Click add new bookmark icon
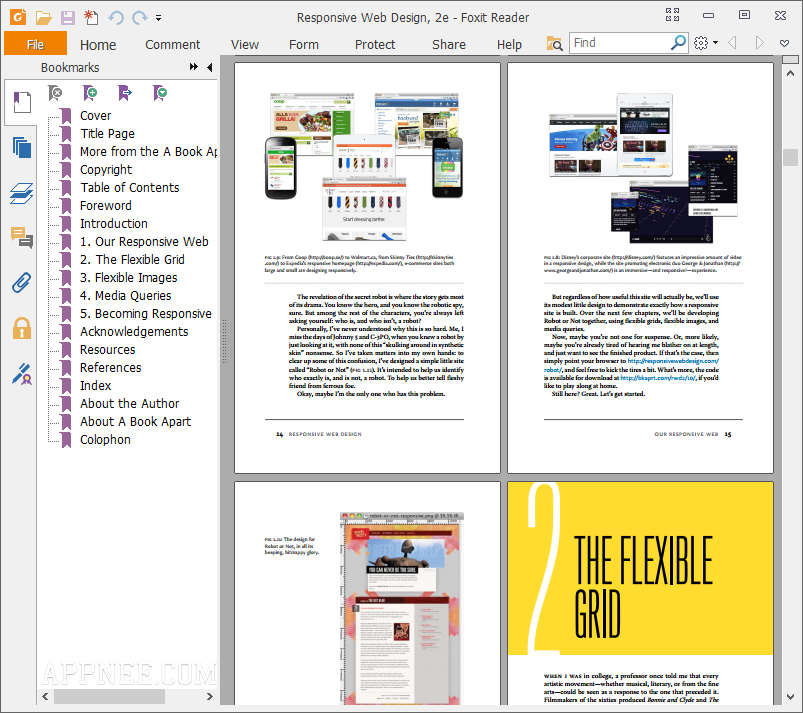The image size is (803, 713). pyautogui.click(x=90, y=93)
